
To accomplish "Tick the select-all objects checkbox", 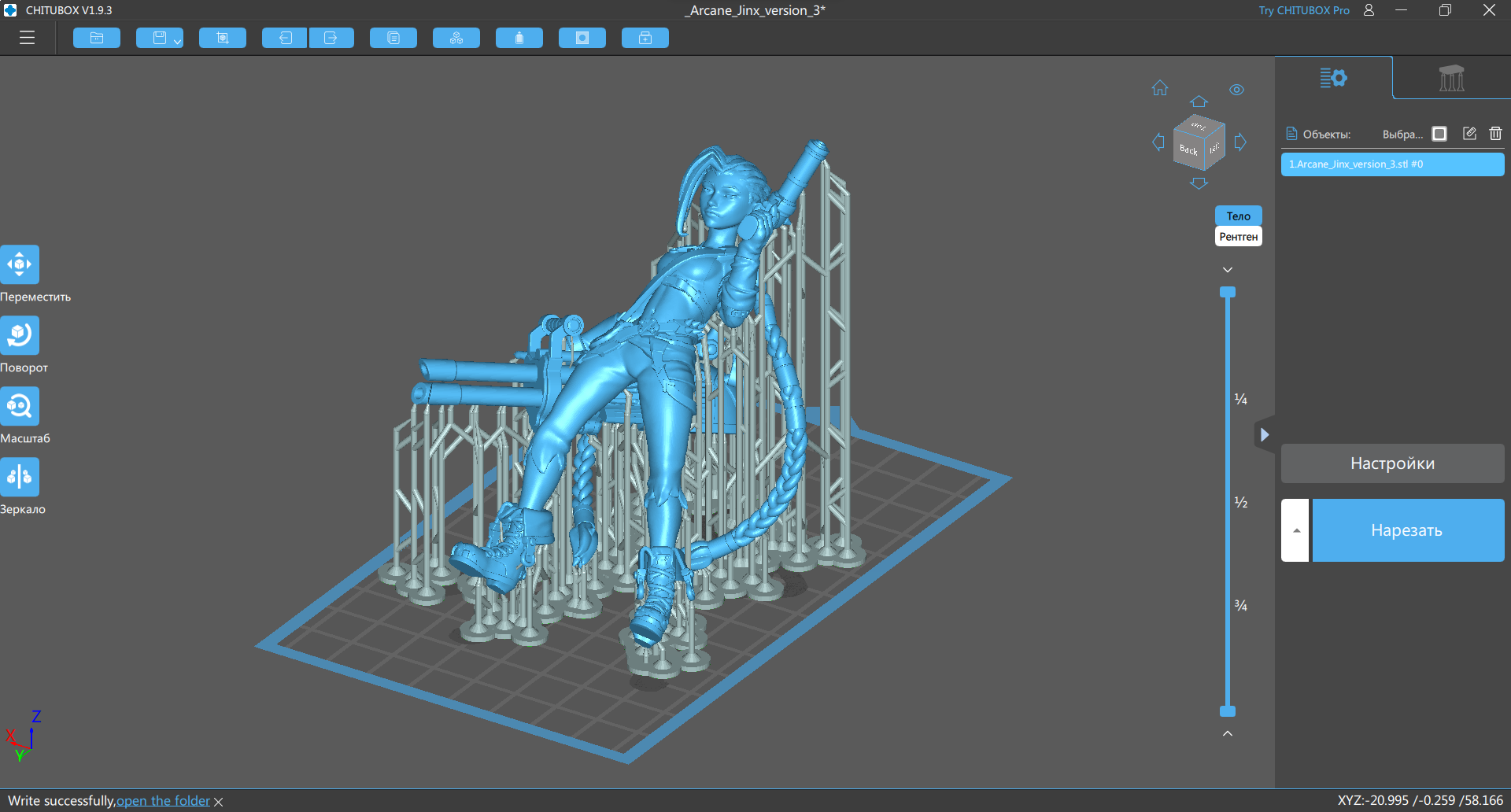I will tap(1439, 134).
